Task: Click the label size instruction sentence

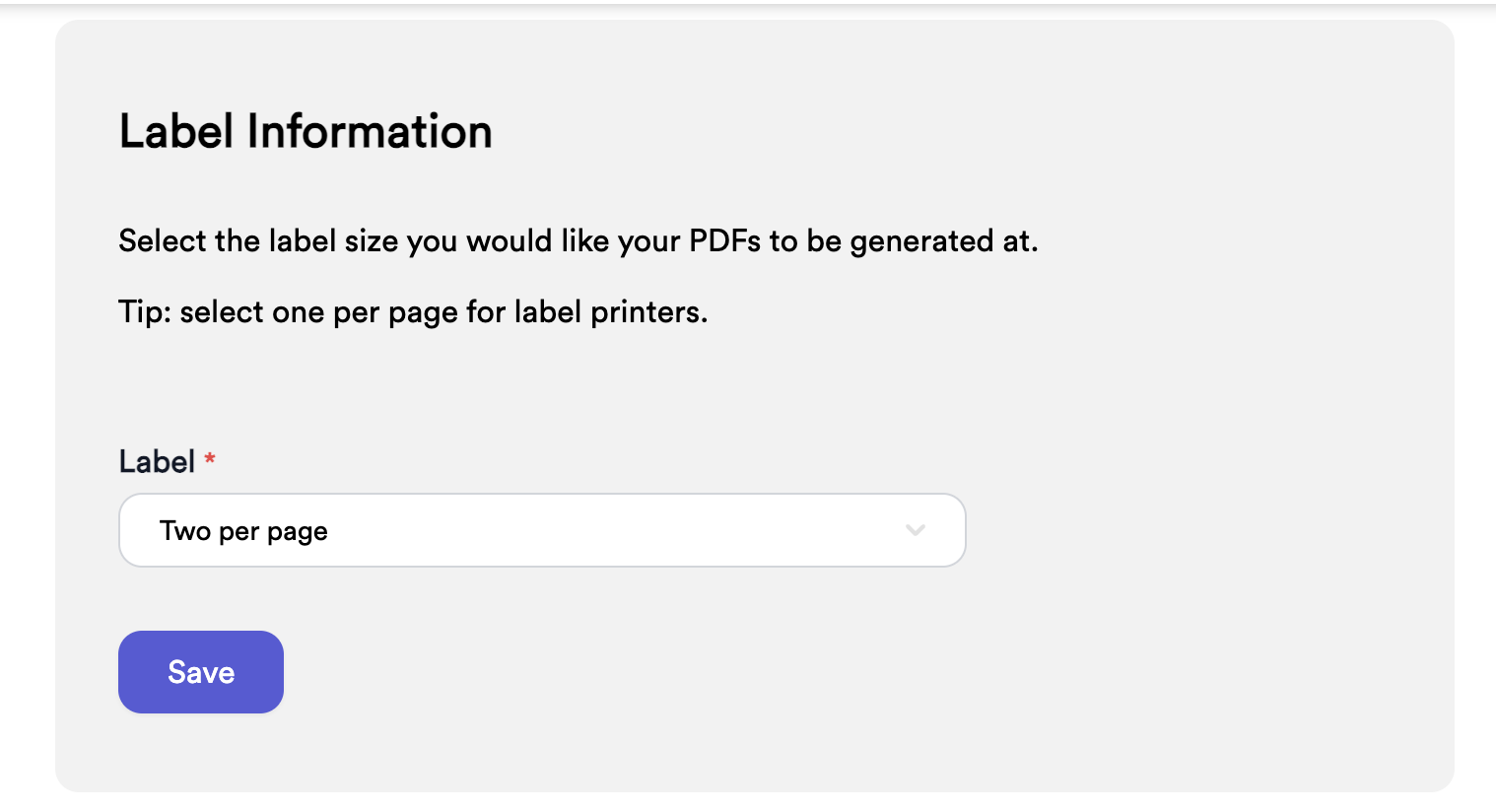Action: click(578, 240)
